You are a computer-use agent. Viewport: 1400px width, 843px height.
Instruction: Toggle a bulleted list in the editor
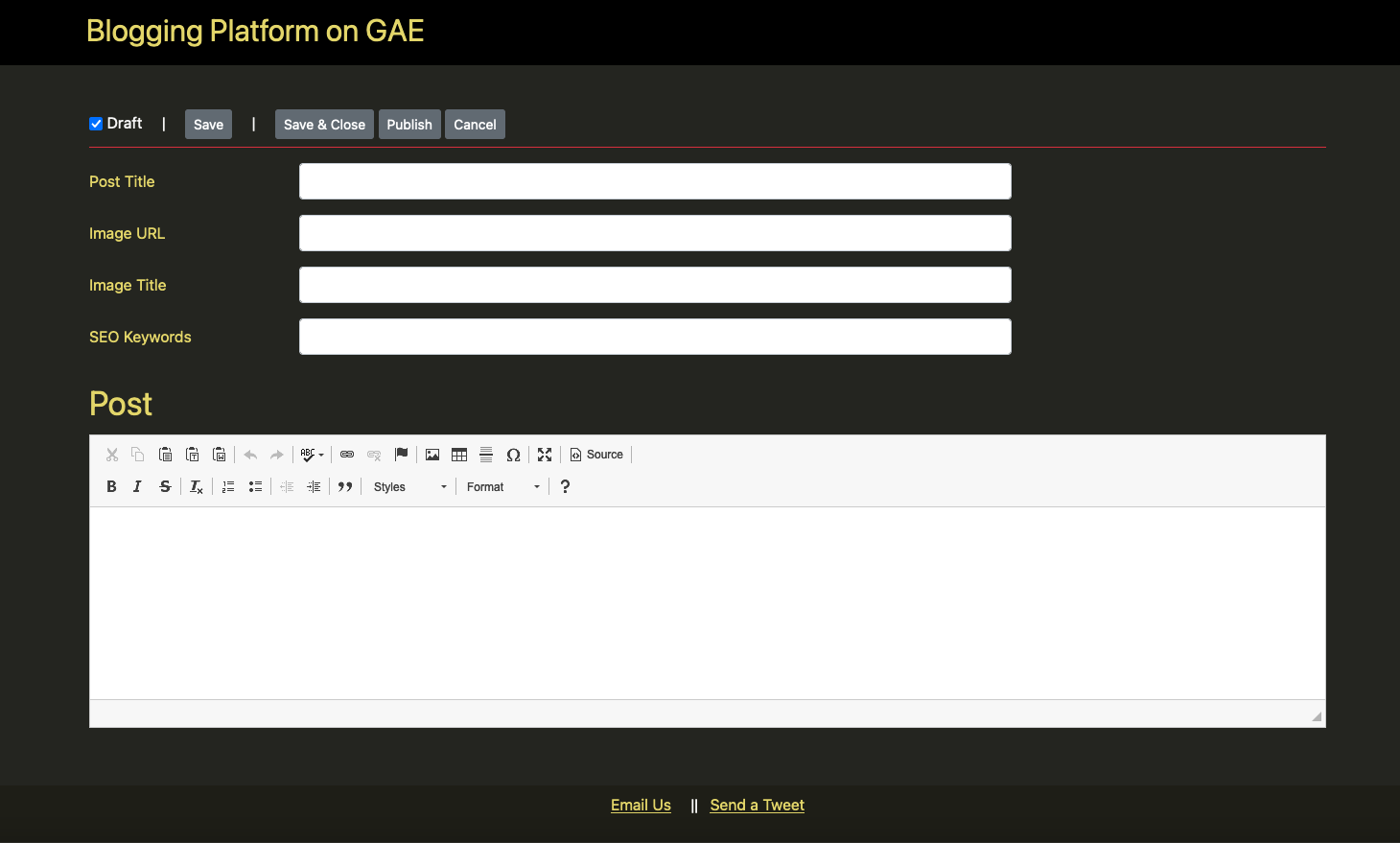(255, 486)
